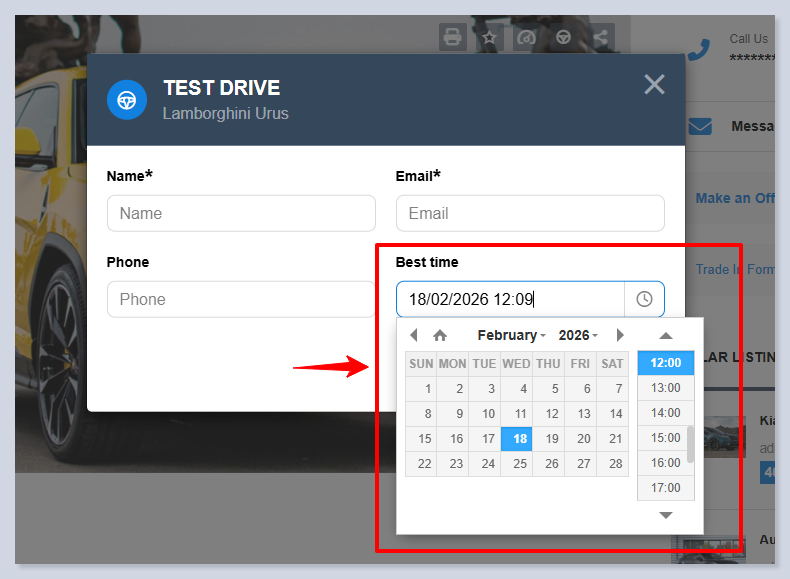Click the speedometer icon above the dialog
The width and height of the screenshot is (790, 579).
[526, 38]
